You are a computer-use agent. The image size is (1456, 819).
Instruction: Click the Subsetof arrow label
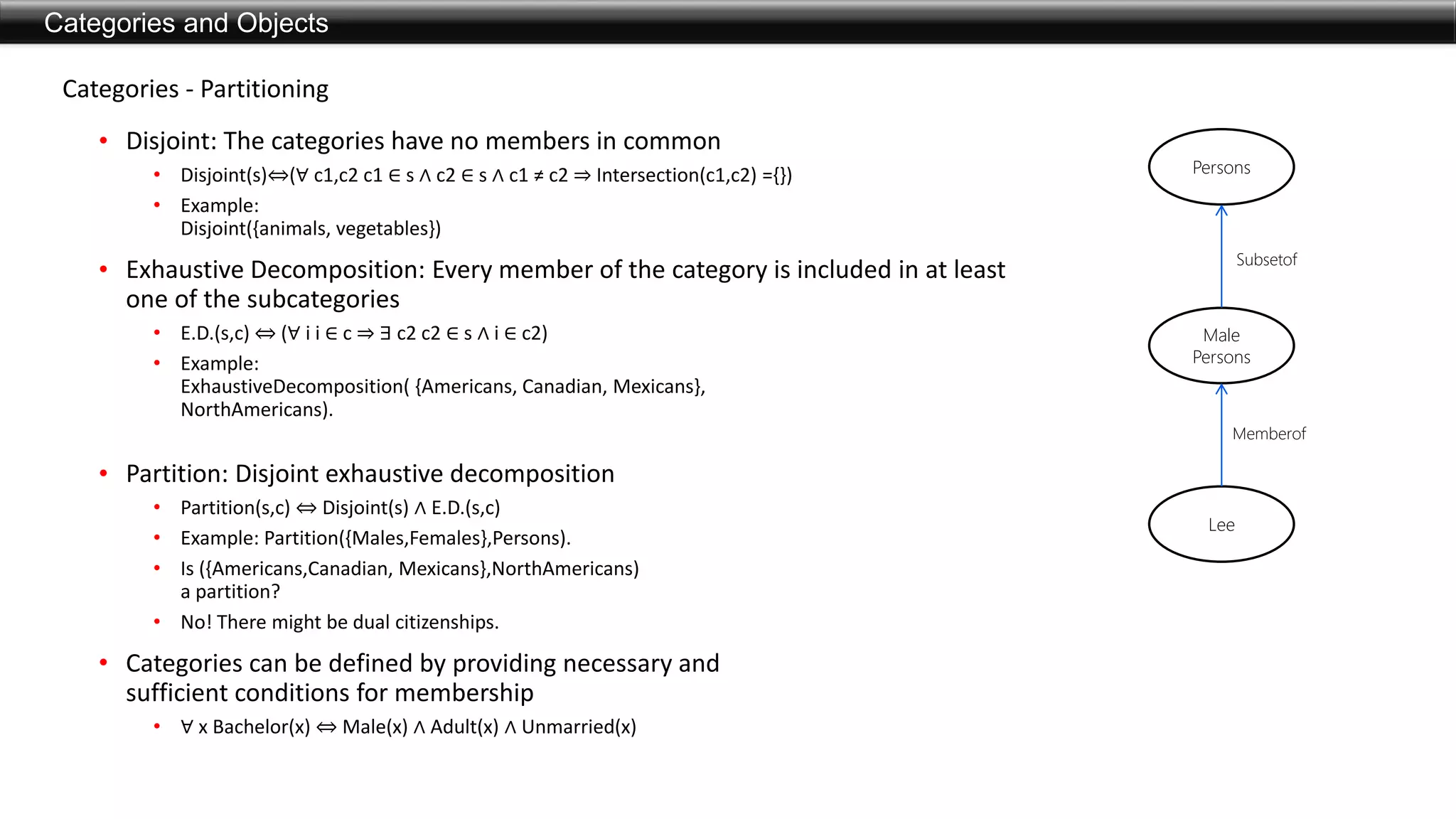pyautogui.click(x=1266, y=259)
